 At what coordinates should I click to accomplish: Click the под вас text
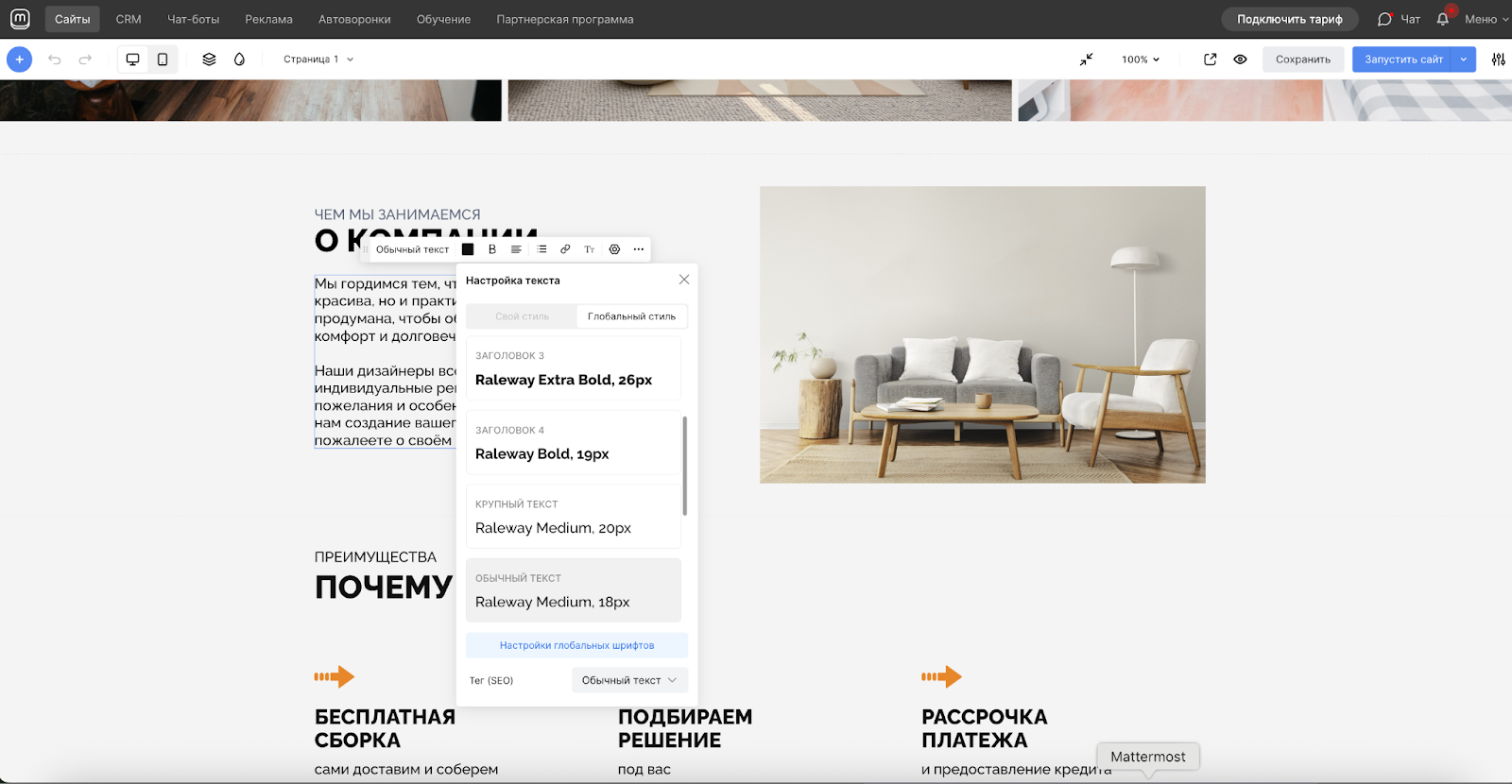pos(644,769)
